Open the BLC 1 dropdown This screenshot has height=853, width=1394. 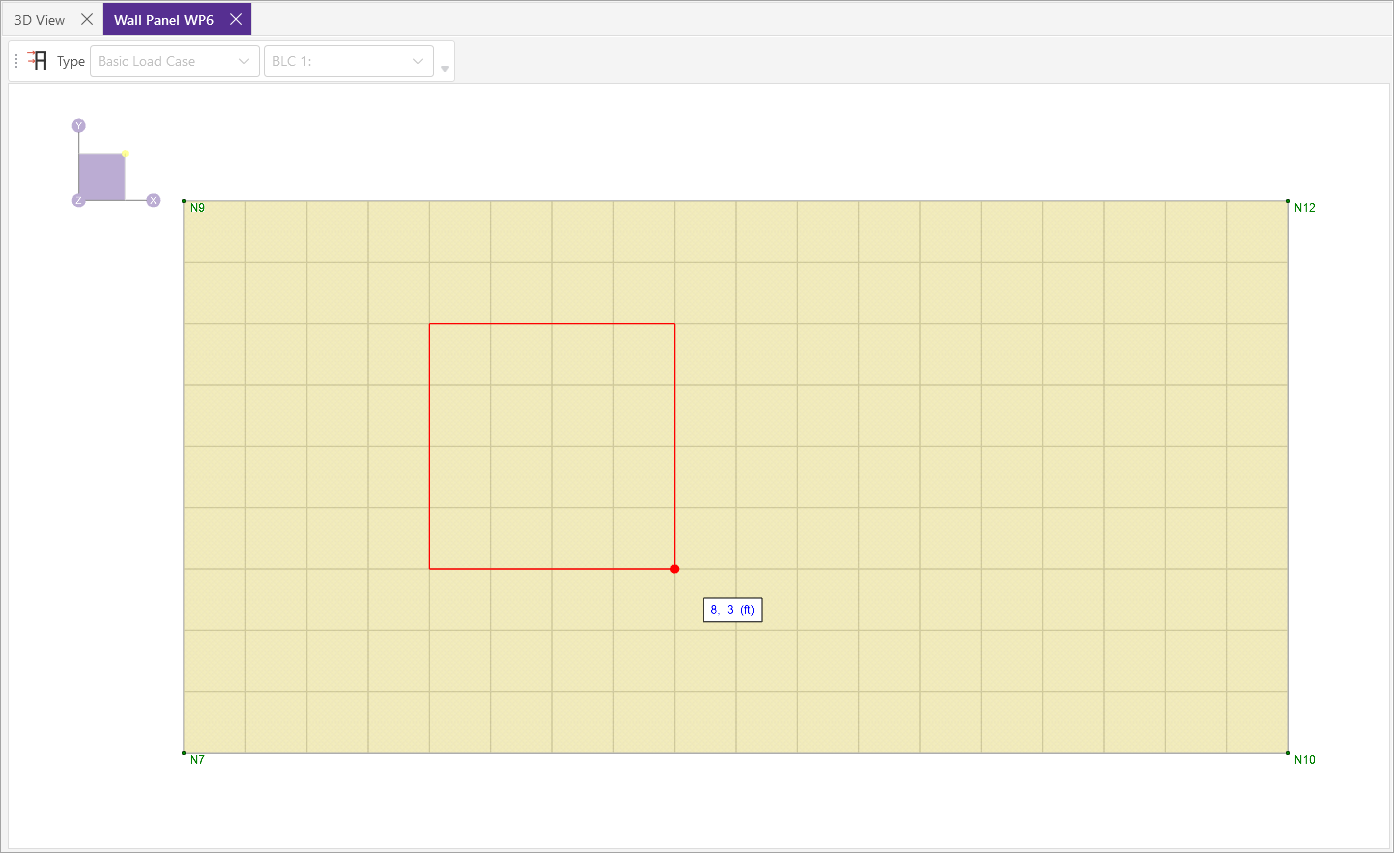coord(348,61)
